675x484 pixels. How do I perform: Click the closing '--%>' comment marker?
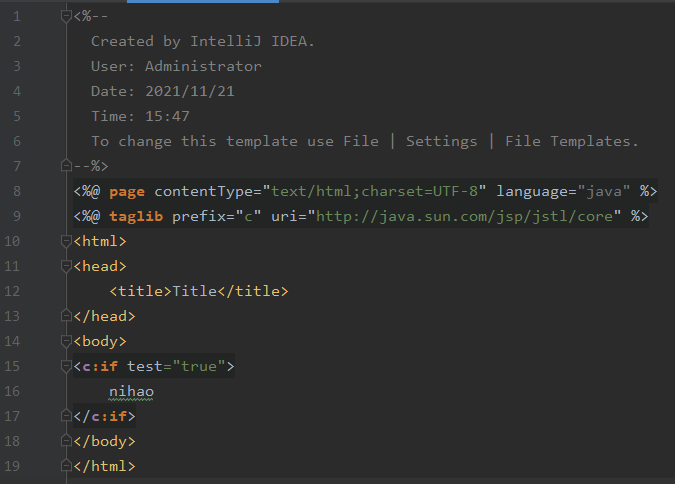(91, 166)
